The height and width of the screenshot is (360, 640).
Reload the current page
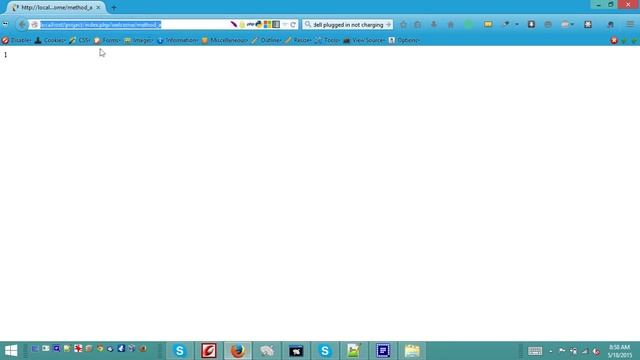[293, 24]
